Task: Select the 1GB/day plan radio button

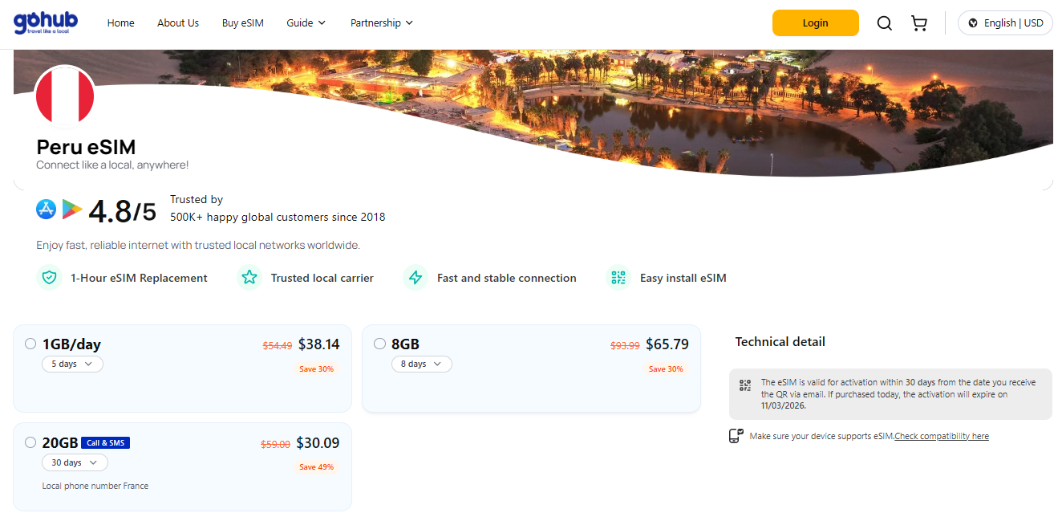Action: click(x=30, y=344)
